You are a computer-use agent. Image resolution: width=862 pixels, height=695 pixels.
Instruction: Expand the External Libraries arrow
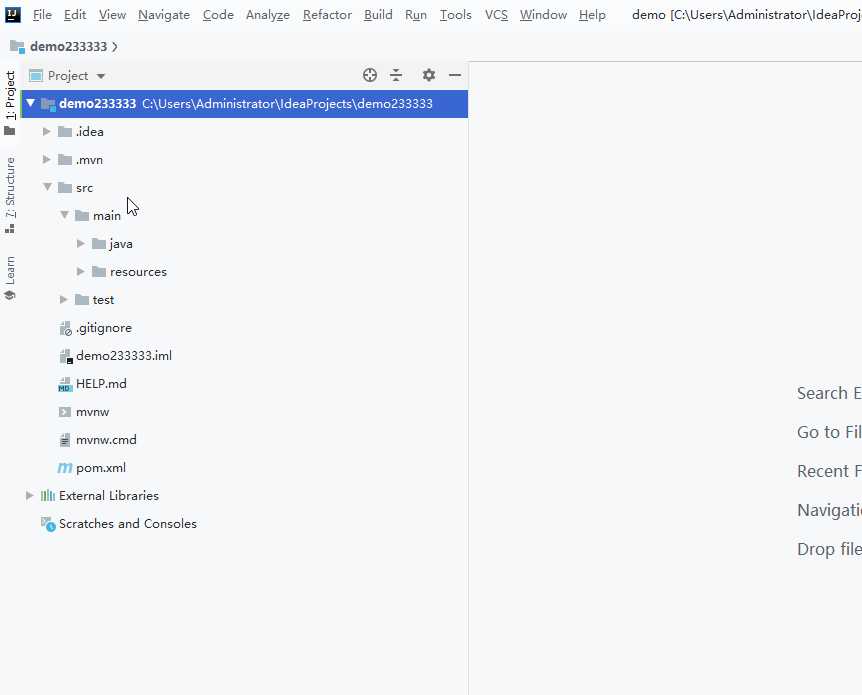point(30,496)
